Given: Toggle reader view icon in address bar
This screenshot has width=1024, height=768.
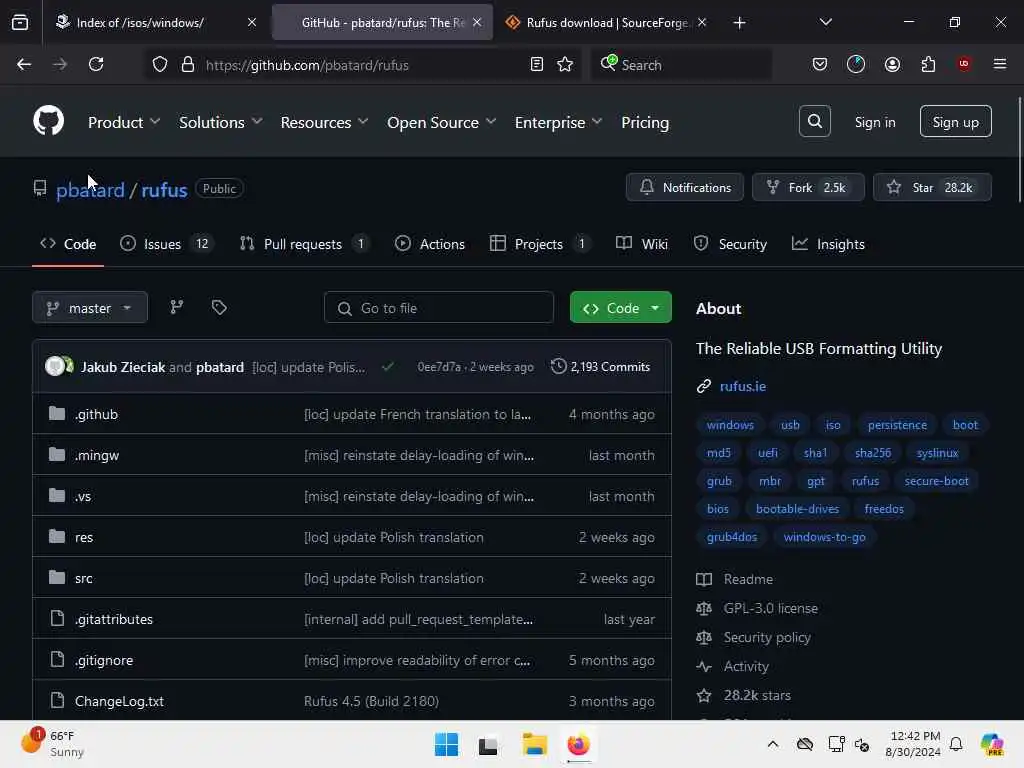Looking at the screenshot, I should pos(537,64).
